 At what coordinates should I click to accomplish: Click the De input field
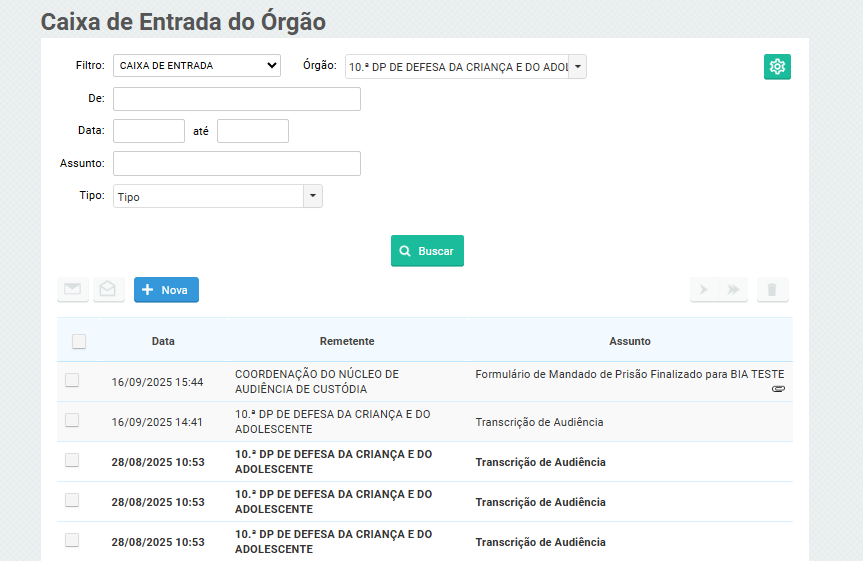[236, 99]
